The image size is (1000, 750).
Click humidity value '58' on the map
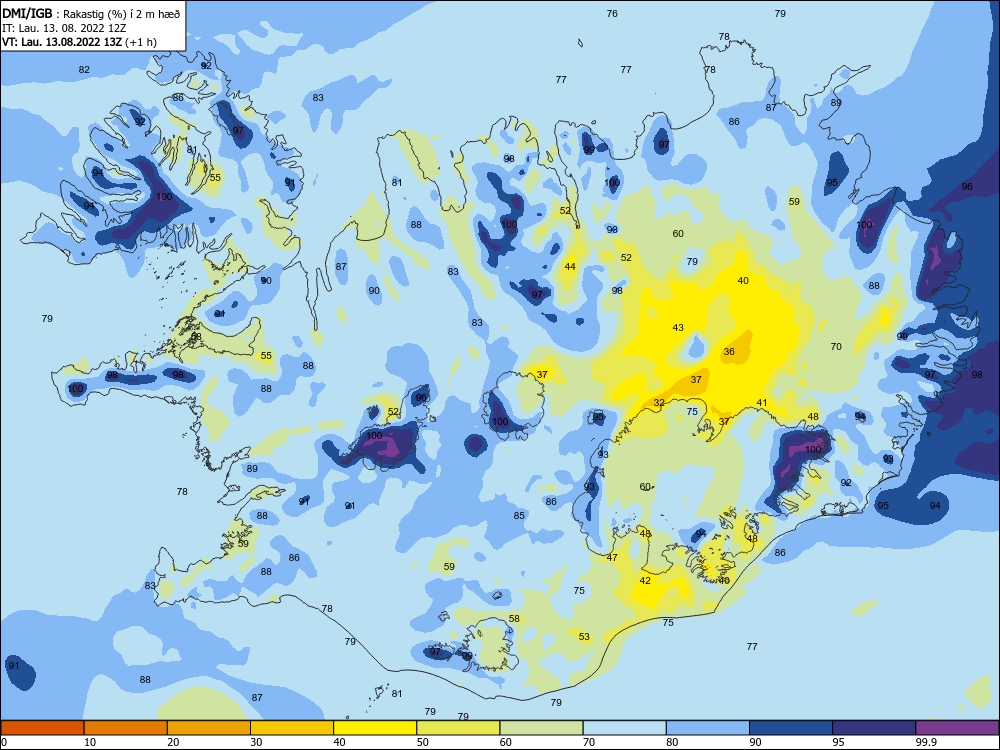pyautogui.click(x=514, y=618)
